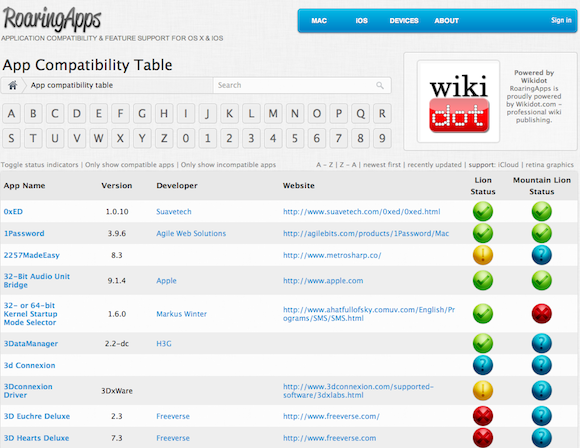Open the 2257MadeEasy app page
The width and height of the screenshot is (580, 448).
31,255
